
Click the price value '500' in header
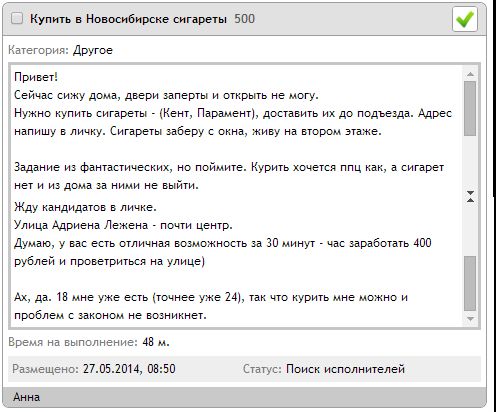click(244, 19)
